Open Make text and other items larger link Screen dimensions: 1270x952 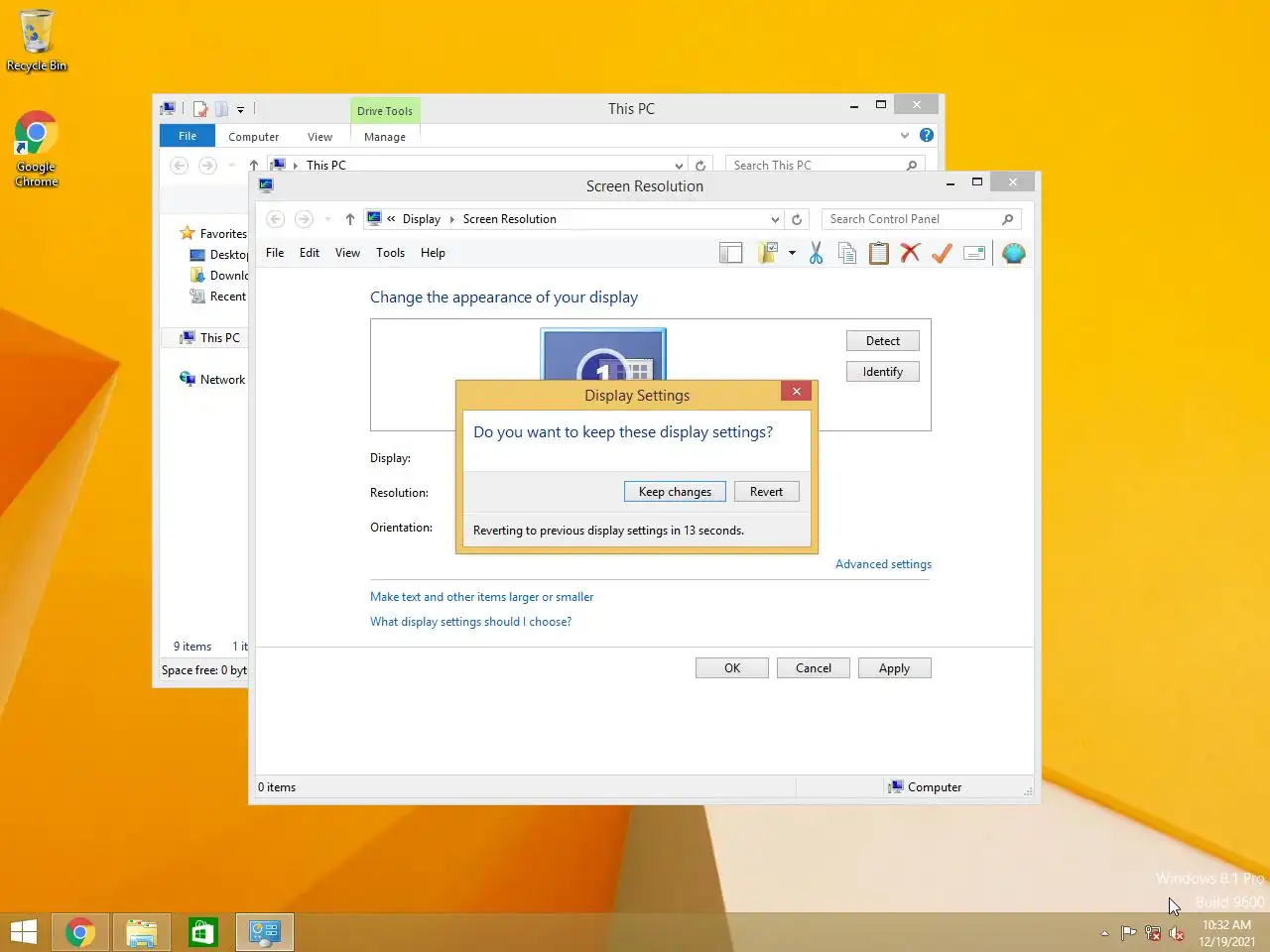point(481,597)
